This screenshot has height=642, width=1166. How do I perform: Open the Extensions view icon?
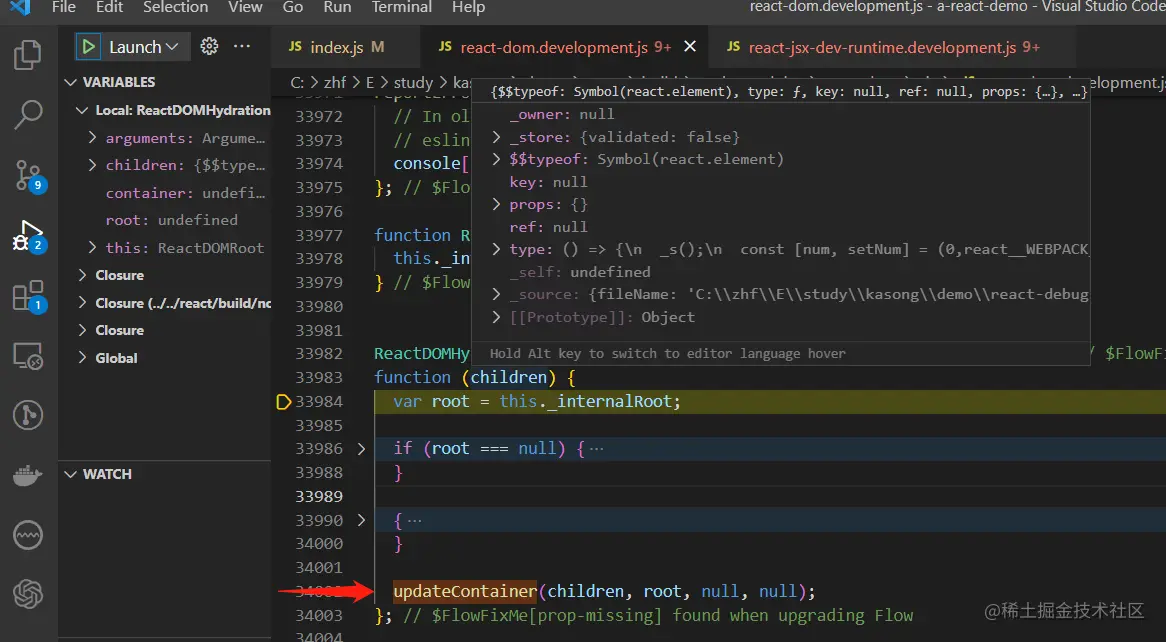29,297
